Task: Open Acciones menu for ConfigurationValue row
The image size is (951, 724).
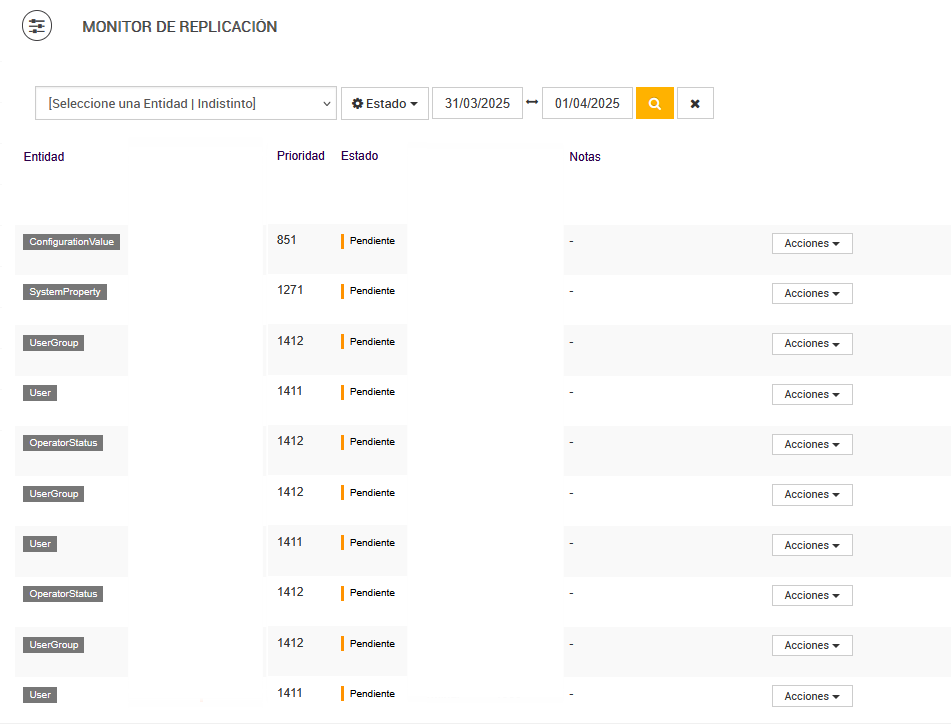Action: (812, 244)
